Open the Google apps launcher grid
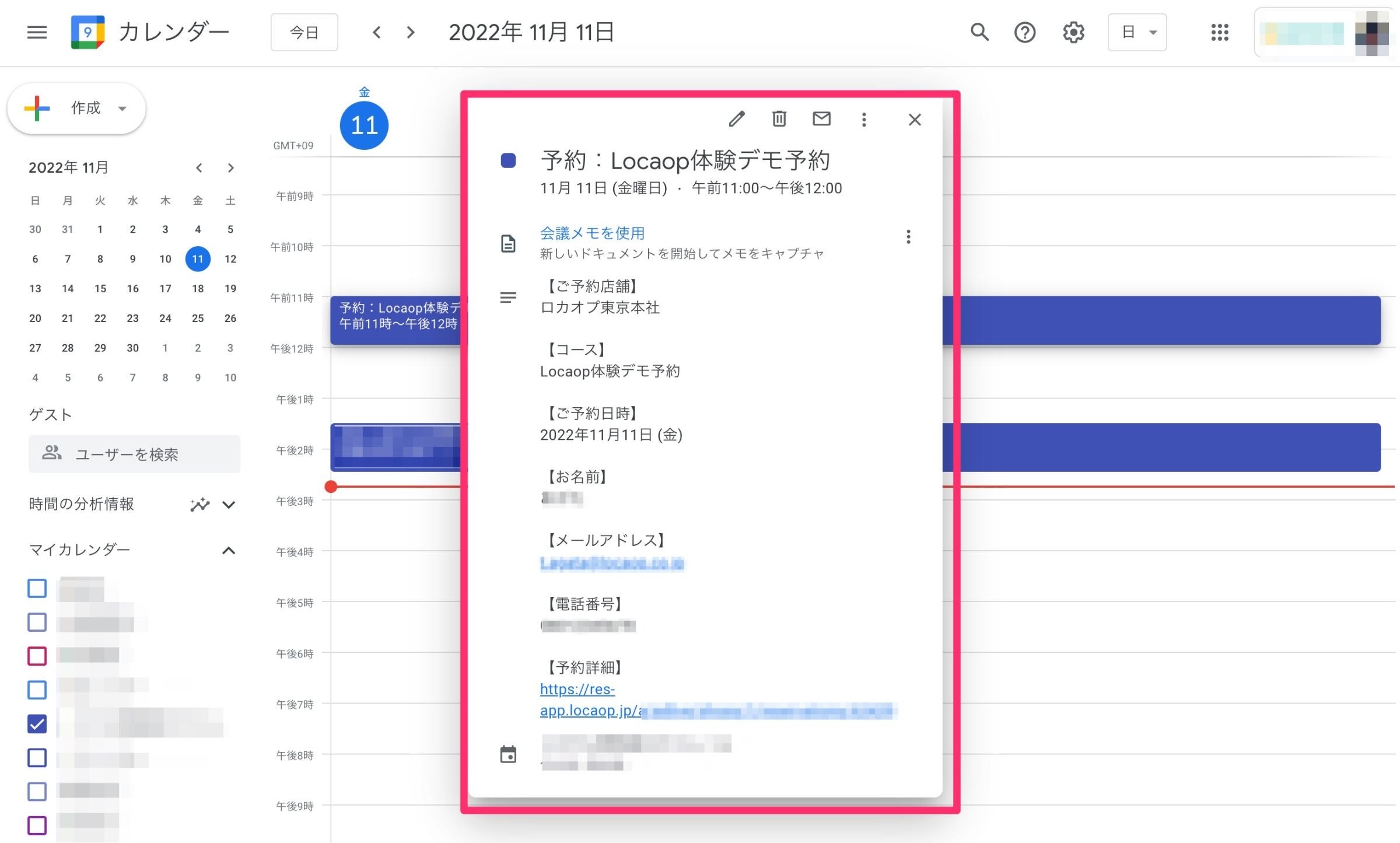The width and height of the screenshot is (1400, 843). click(1219, 33)
